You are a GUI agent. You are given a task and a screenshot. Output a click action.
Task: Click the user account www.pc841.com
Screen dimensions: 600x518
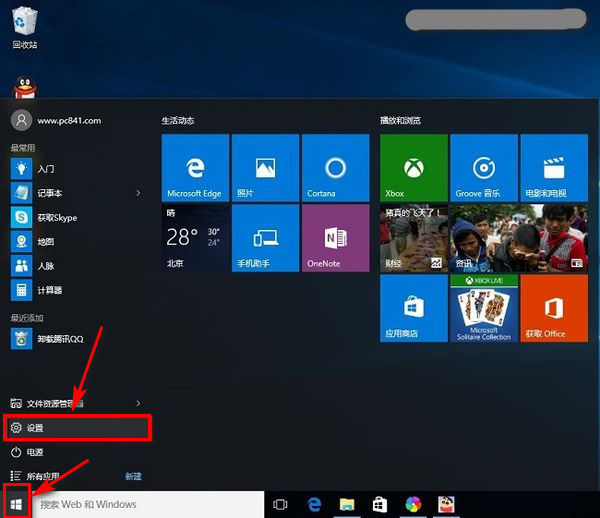coord(56,121)
